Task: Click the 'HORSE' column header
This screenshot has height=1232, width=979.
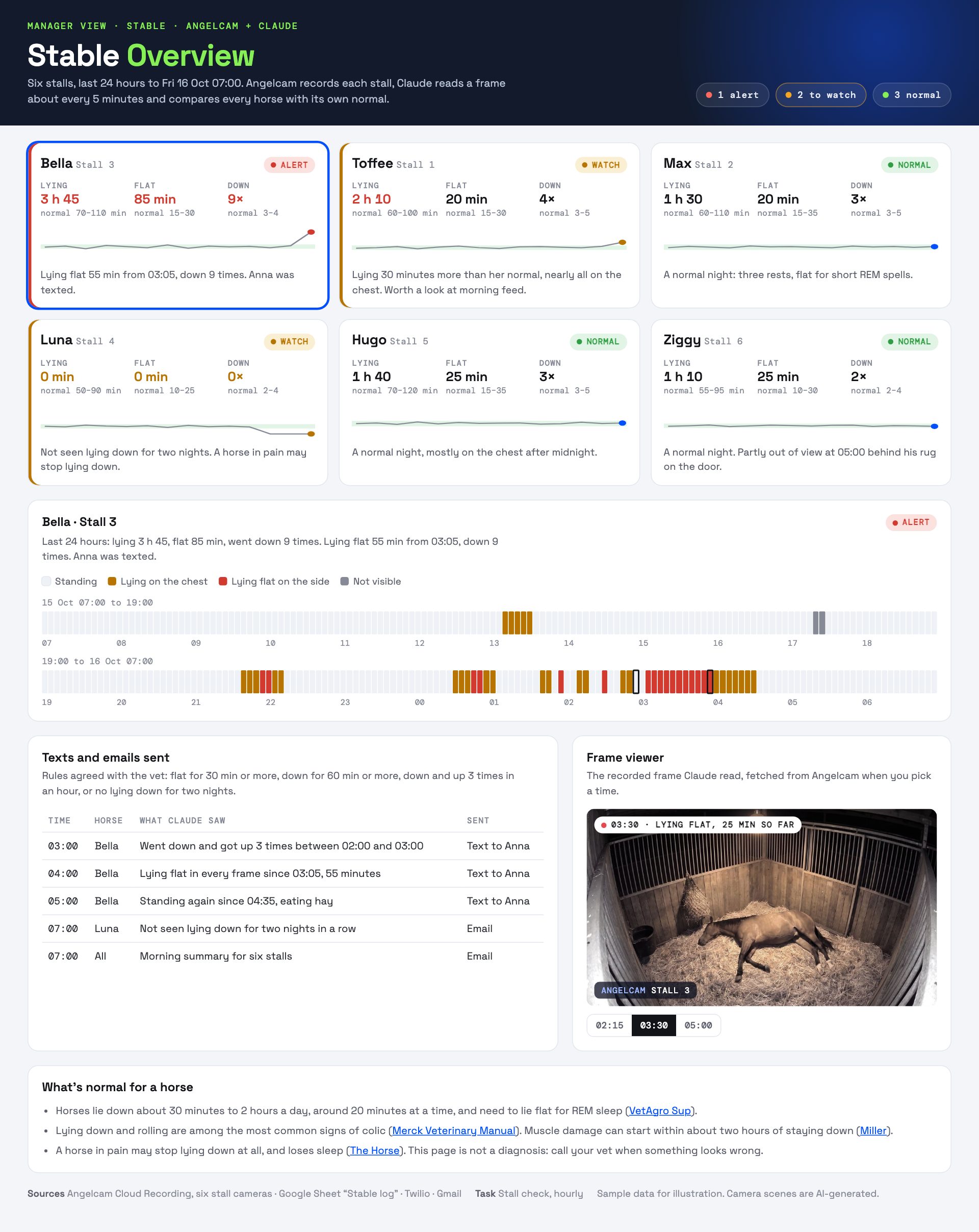Action: [x=109, y=821]
